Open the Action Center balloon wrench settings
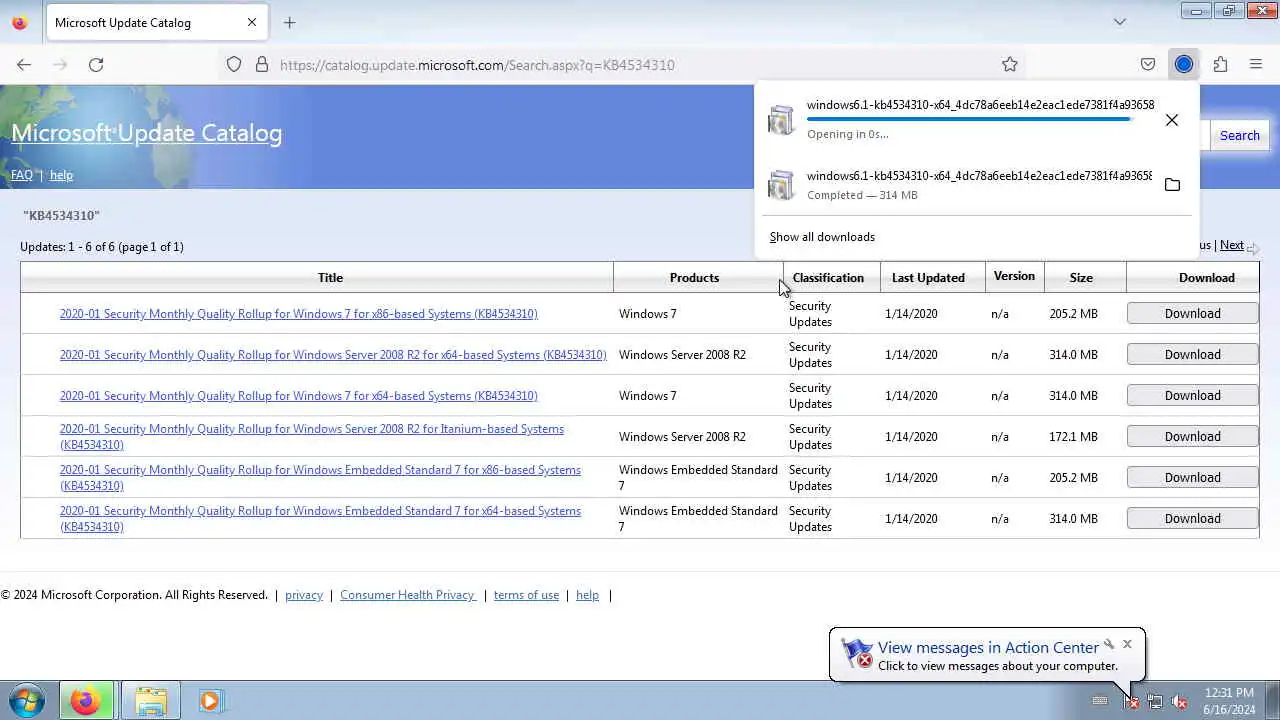The width and height of the screenshot is (1280, 720). coord(1108,644)
